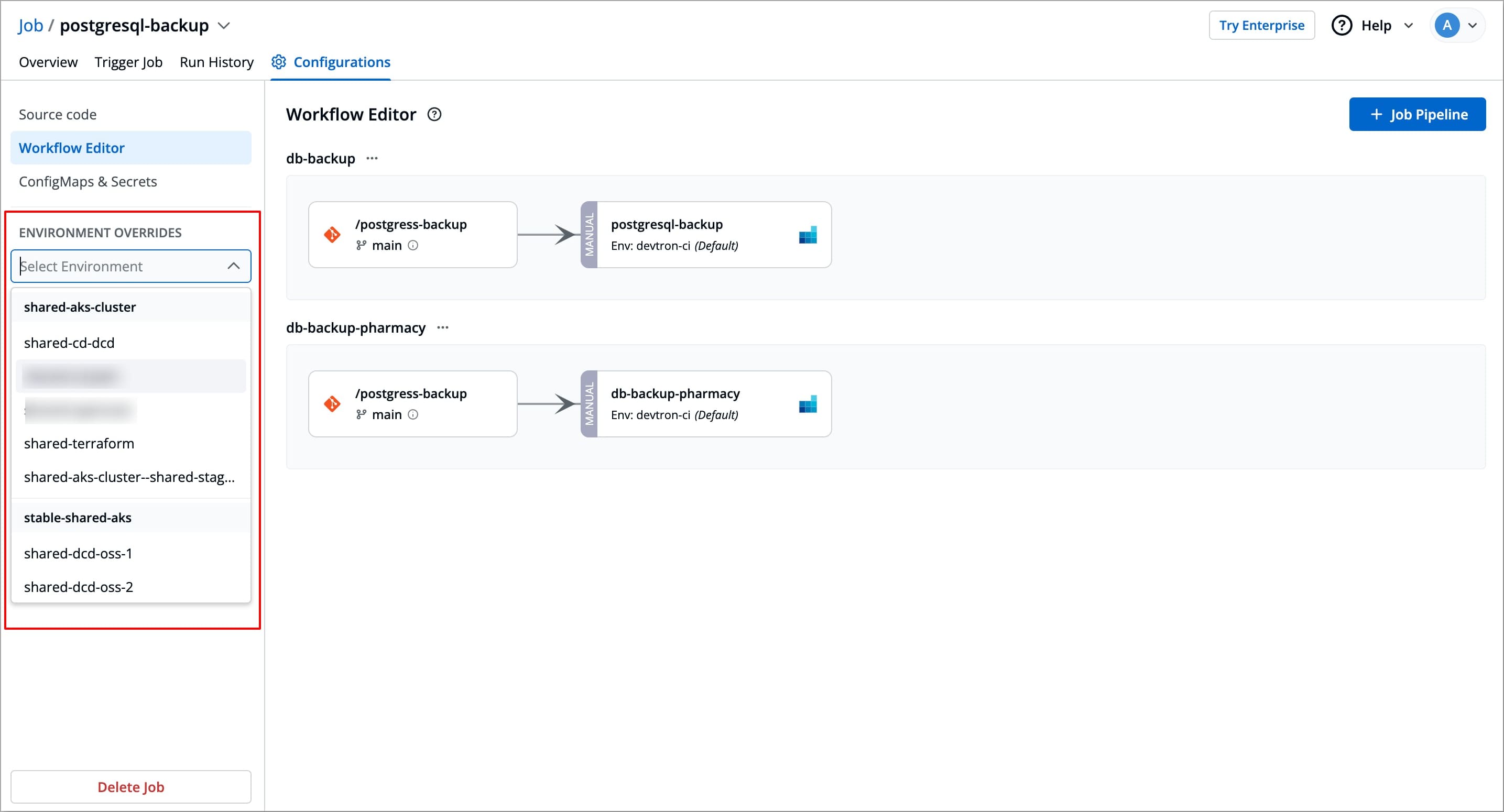Open the db-backup workflow three-dots menu
The image size is (1504, 812).
click(372, 158)
